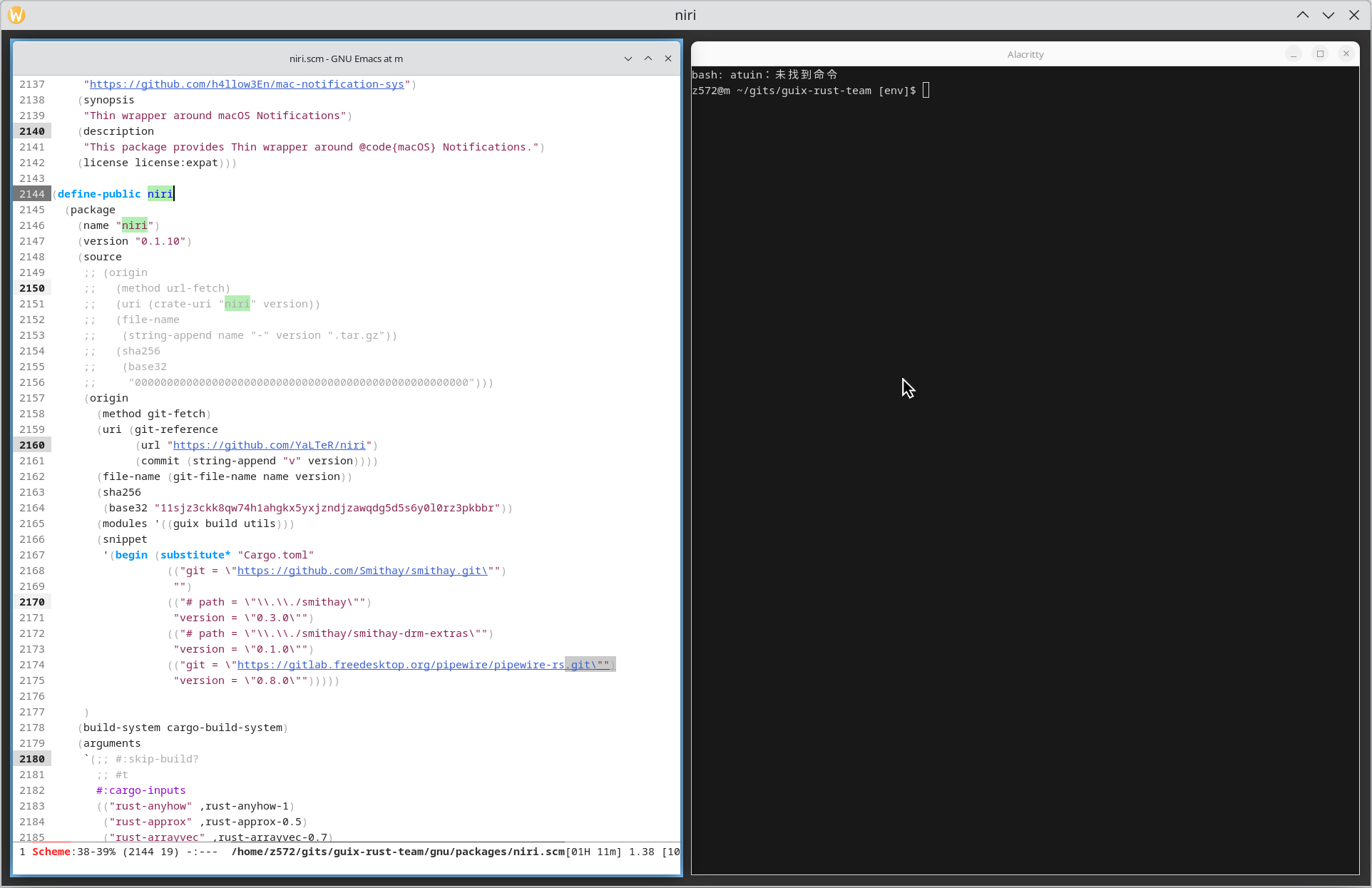Click the [01H 11m] time indicator in mode line
Screen dimensions: 1372x888
click(x=594, y=852)
